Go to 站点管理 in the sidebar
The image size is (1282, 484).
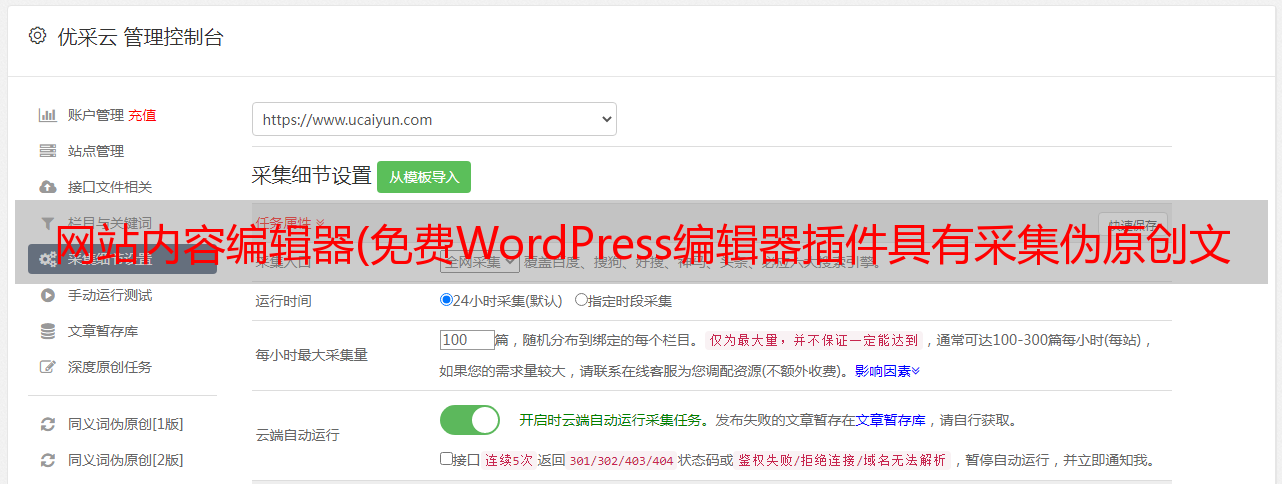tap(96, 151)
